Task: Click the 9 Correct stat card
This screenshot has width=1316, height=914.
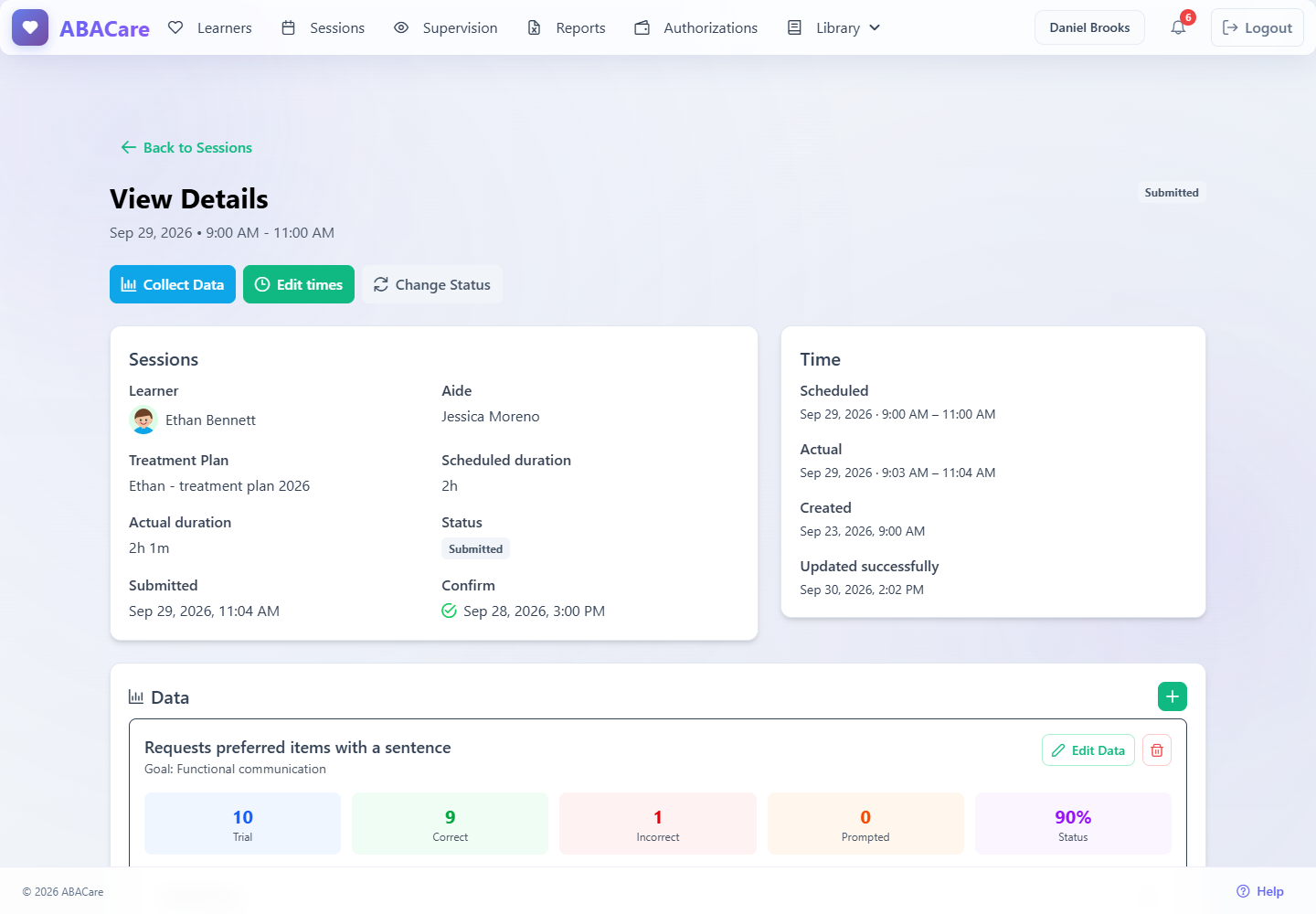Action: [451, 824]
